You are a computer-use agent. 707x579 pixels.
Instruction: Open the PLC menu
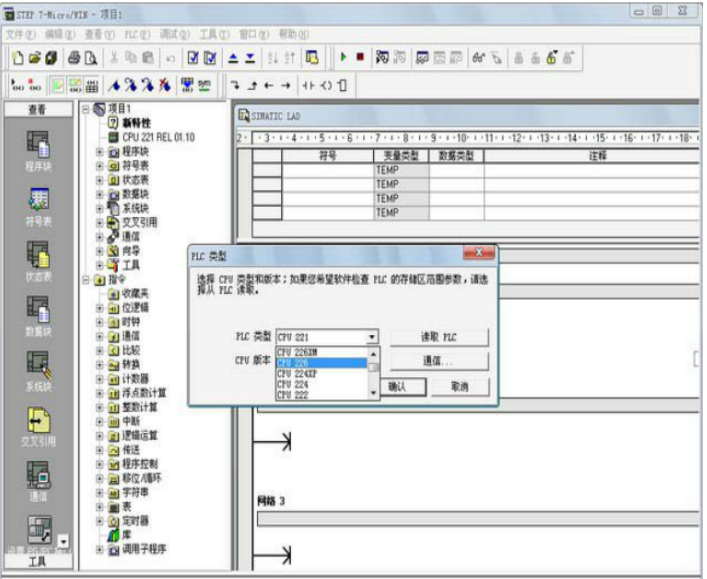click(x=137, y=34)
